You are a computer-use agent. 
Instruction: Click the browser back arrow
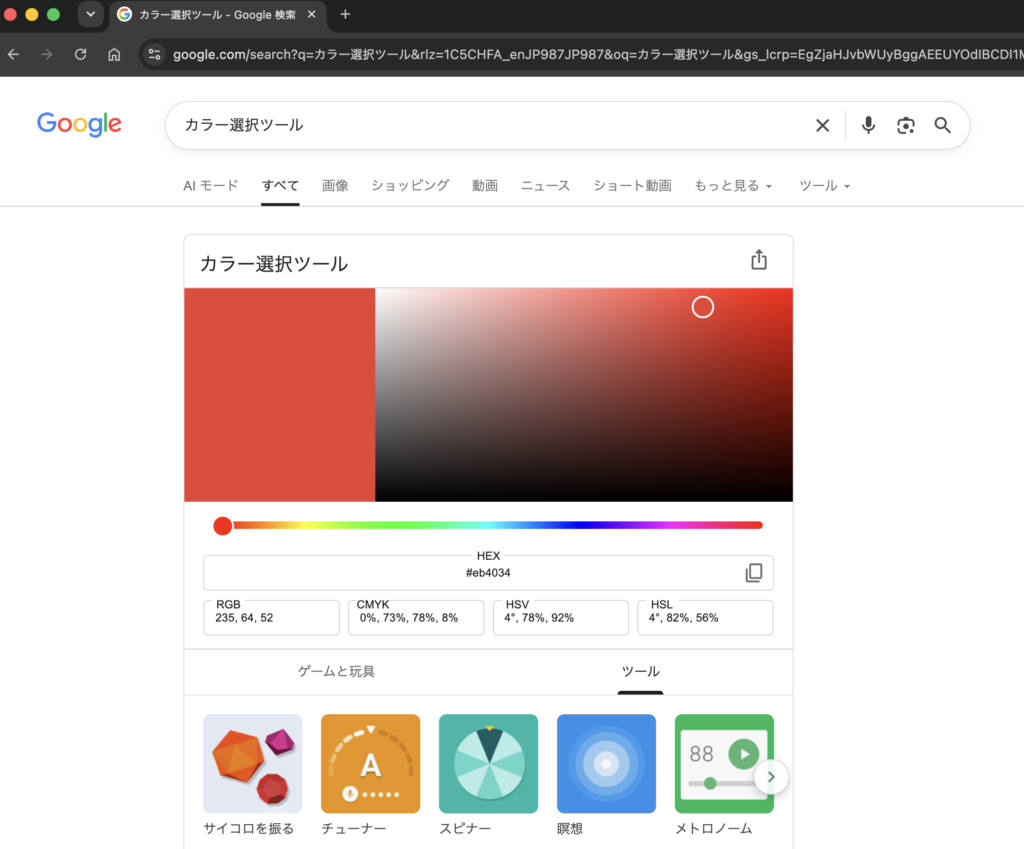pos(13,54)
